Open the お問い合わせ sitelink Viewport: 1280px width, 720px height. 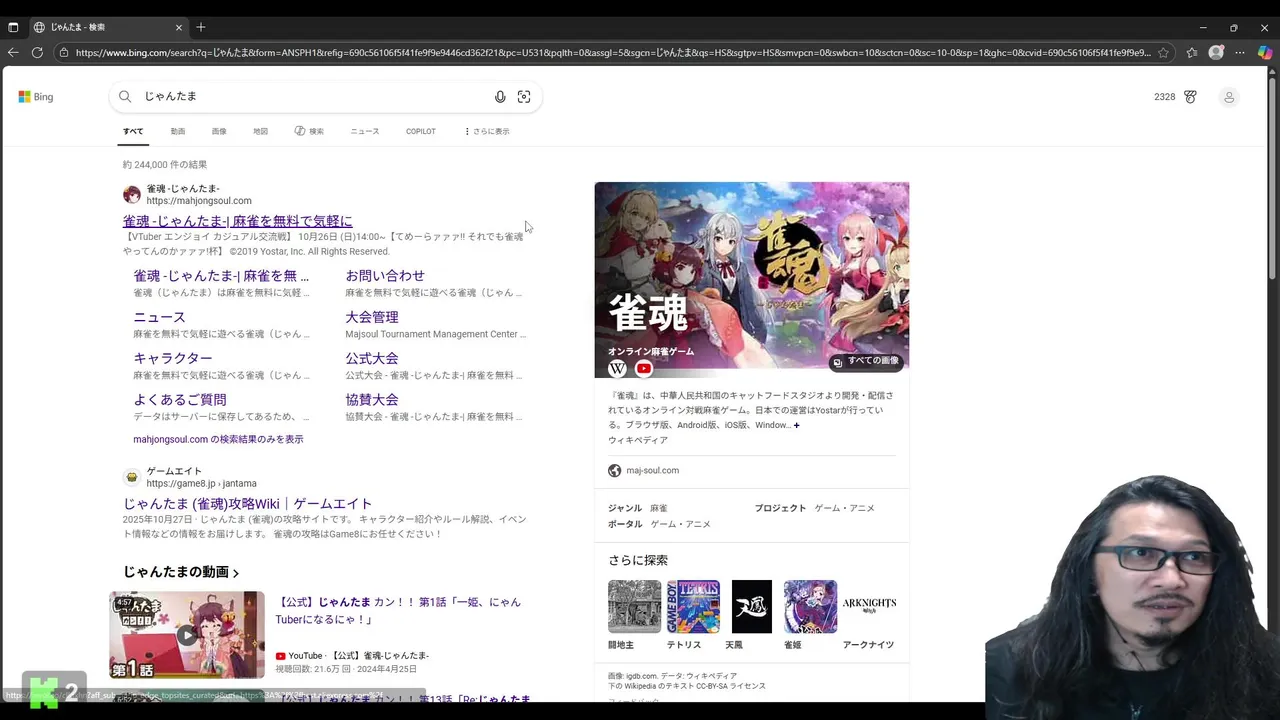click(x=385, y=276)
